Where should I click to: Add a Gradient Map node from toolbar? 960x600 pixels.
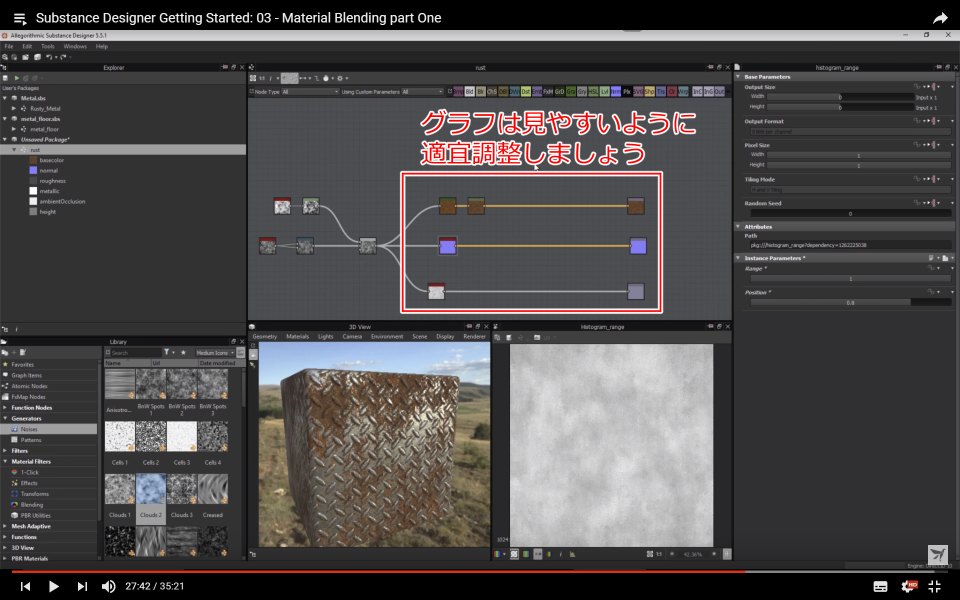click(x=571, y=92)
